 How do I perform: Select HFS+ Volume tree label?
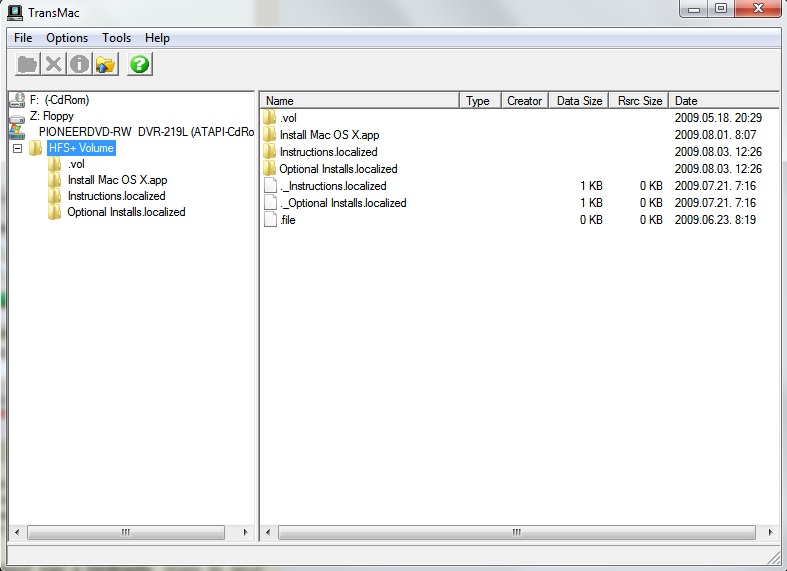point(81,148)
